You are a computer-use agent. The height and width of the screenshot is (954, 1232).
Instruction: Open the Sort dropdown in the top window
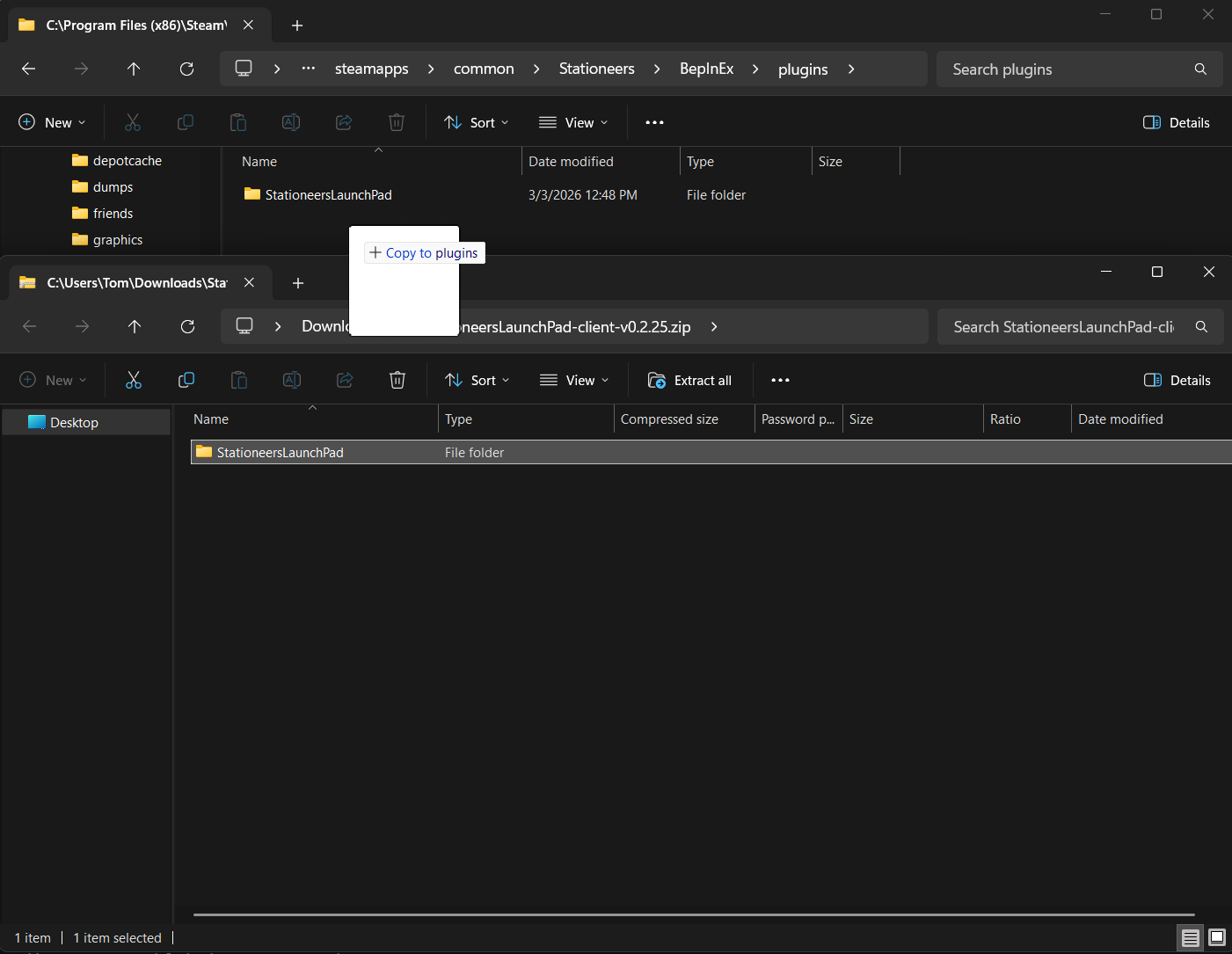coord(476,122)
